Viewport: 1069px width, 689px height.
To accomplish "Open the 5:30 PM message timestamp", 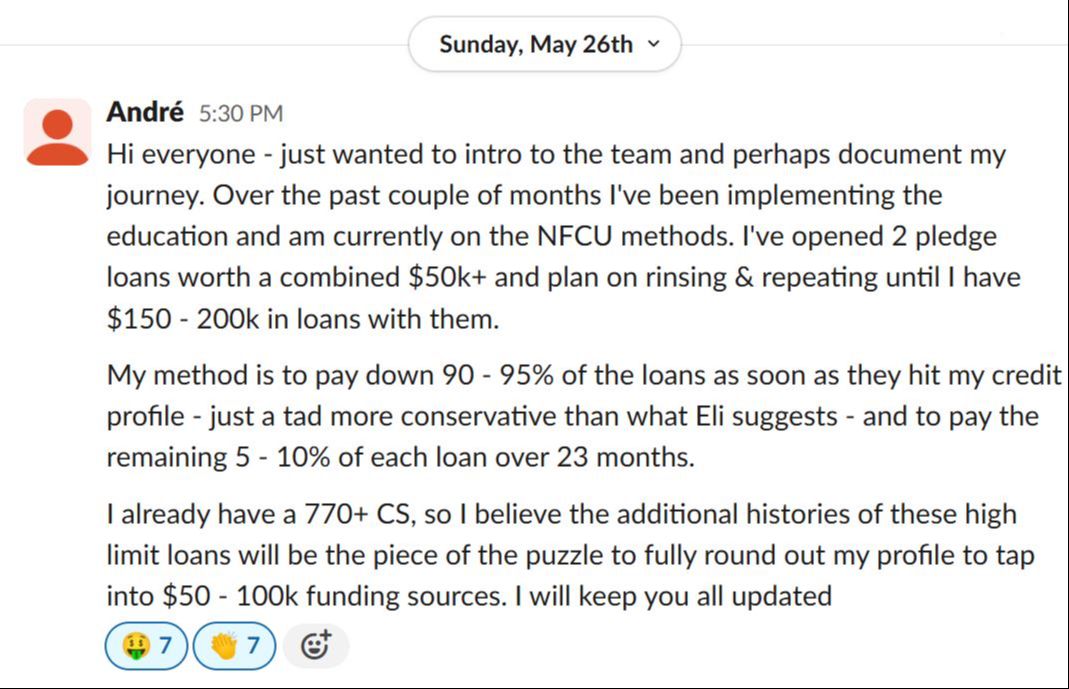I will click(x=240, y=114).
